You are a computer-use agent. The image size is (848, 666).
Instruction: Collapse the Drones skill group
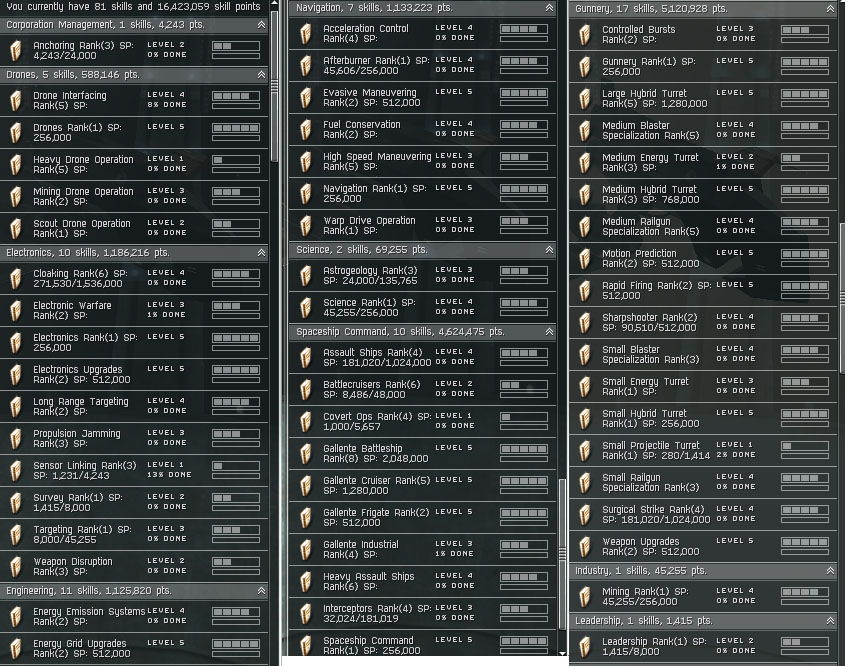261,75
